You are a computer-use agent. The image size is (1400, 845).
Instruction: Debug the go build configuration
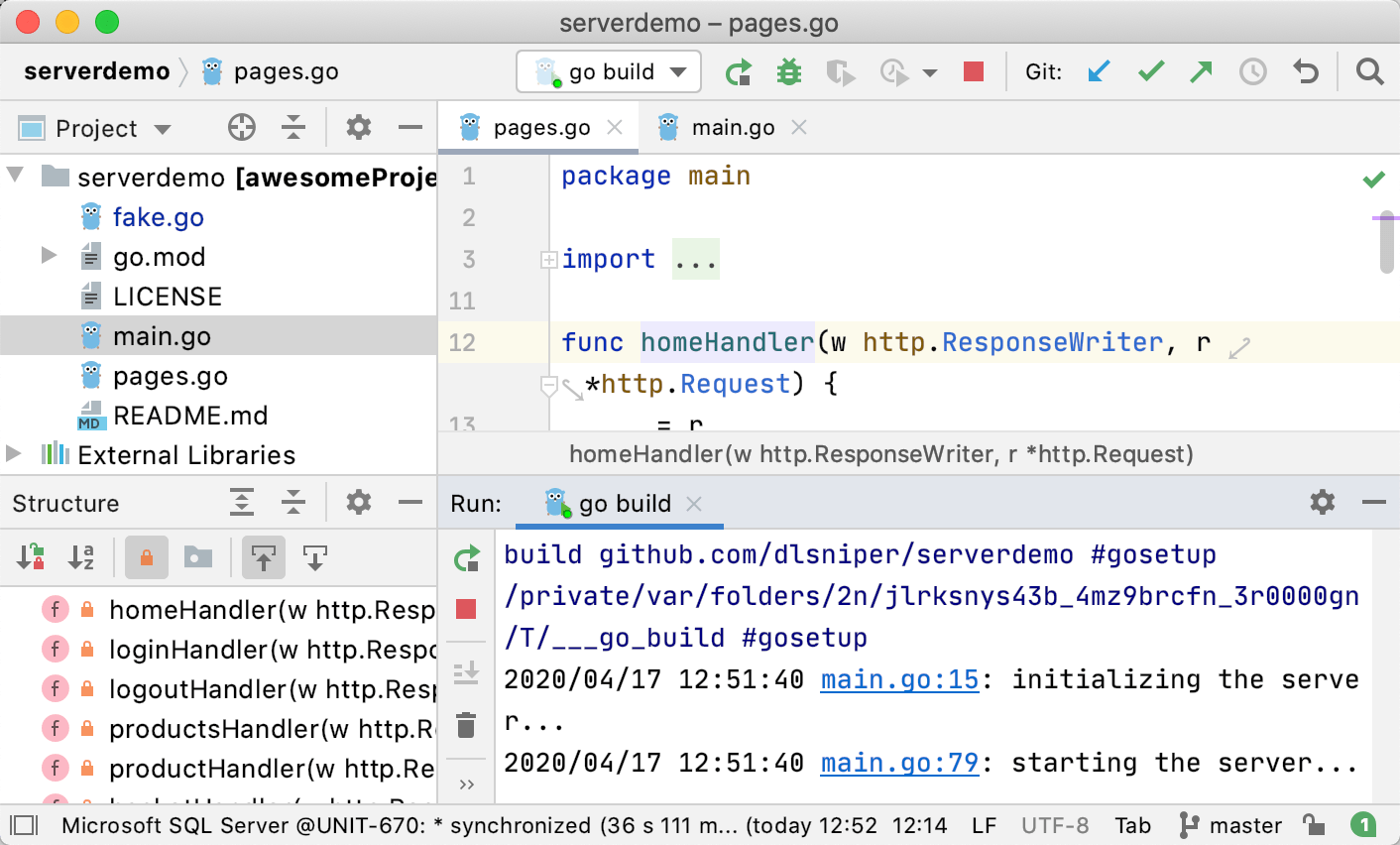[788, 71]
